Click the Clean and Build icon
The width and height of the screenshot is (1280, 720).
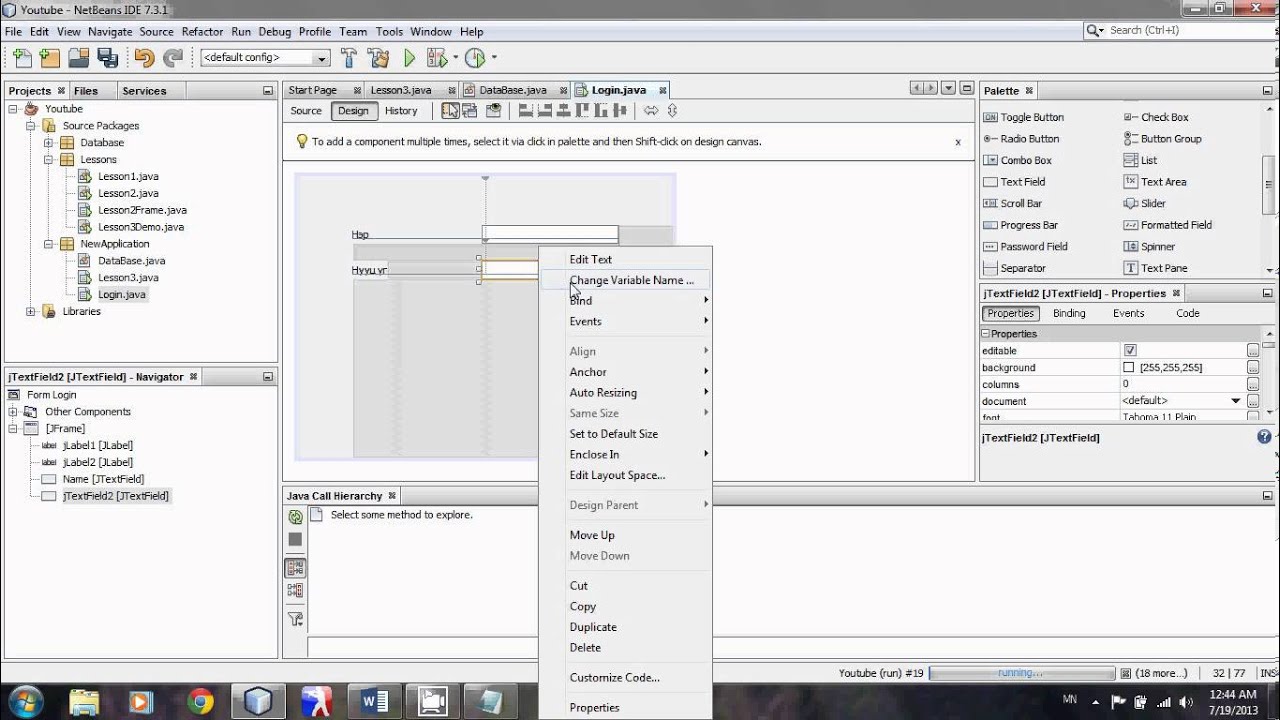tap(378, 58)
